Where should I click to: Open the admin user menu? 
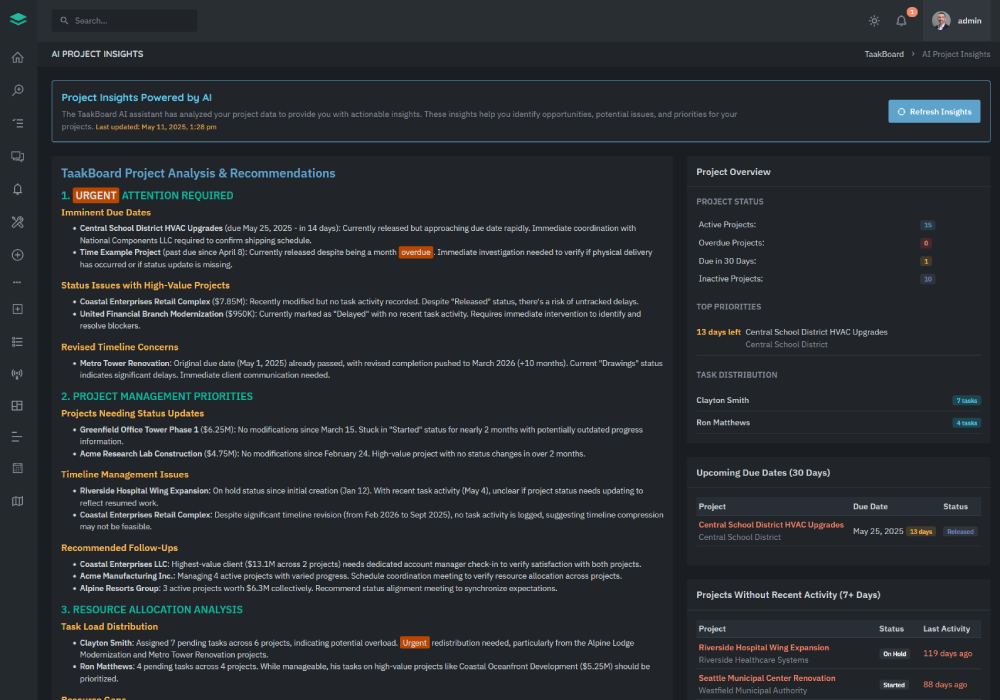coord(957,20)
